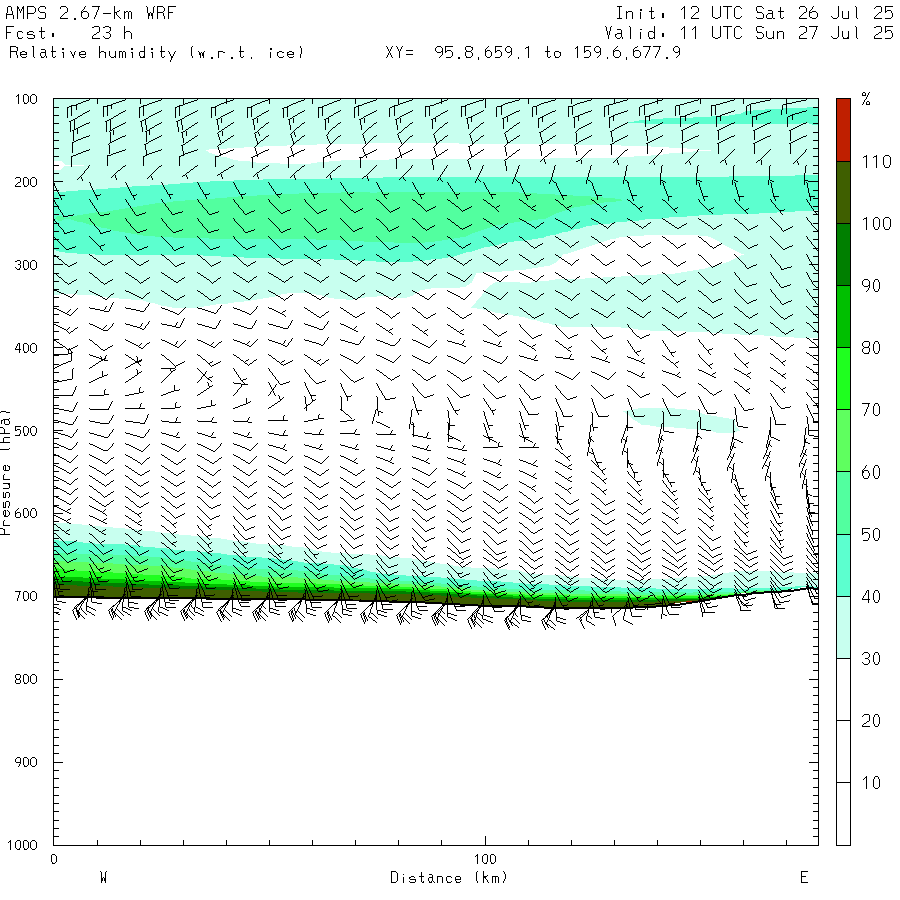This screenshot has height=900, width=900.
Task: Click the colorbar label "30"
Action: (x=871, y=658)
